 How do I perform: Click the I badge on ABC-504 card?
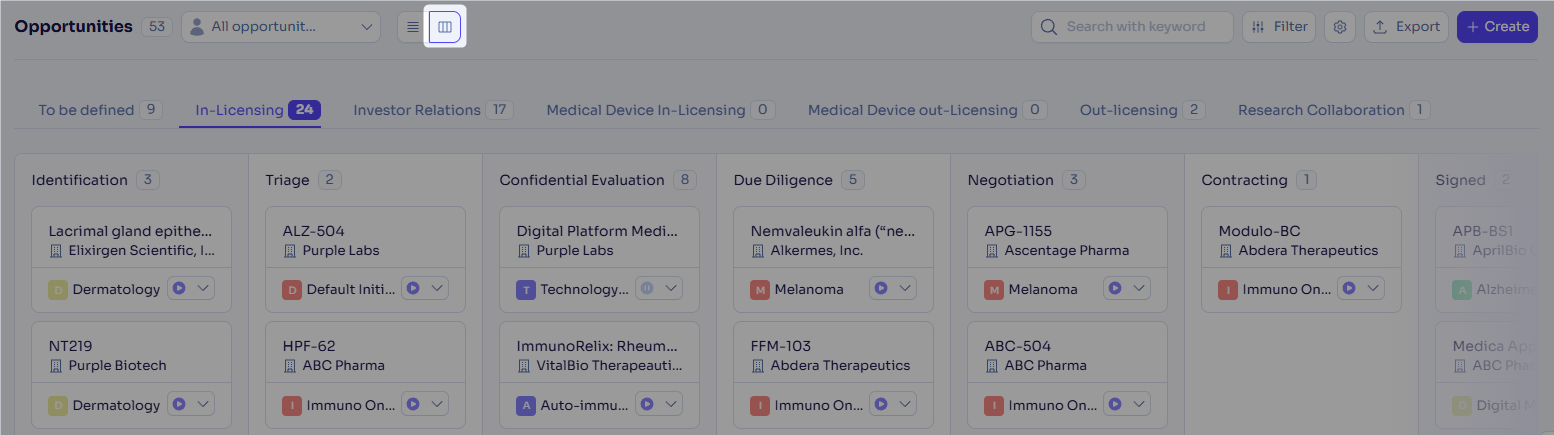click(994, 406)
